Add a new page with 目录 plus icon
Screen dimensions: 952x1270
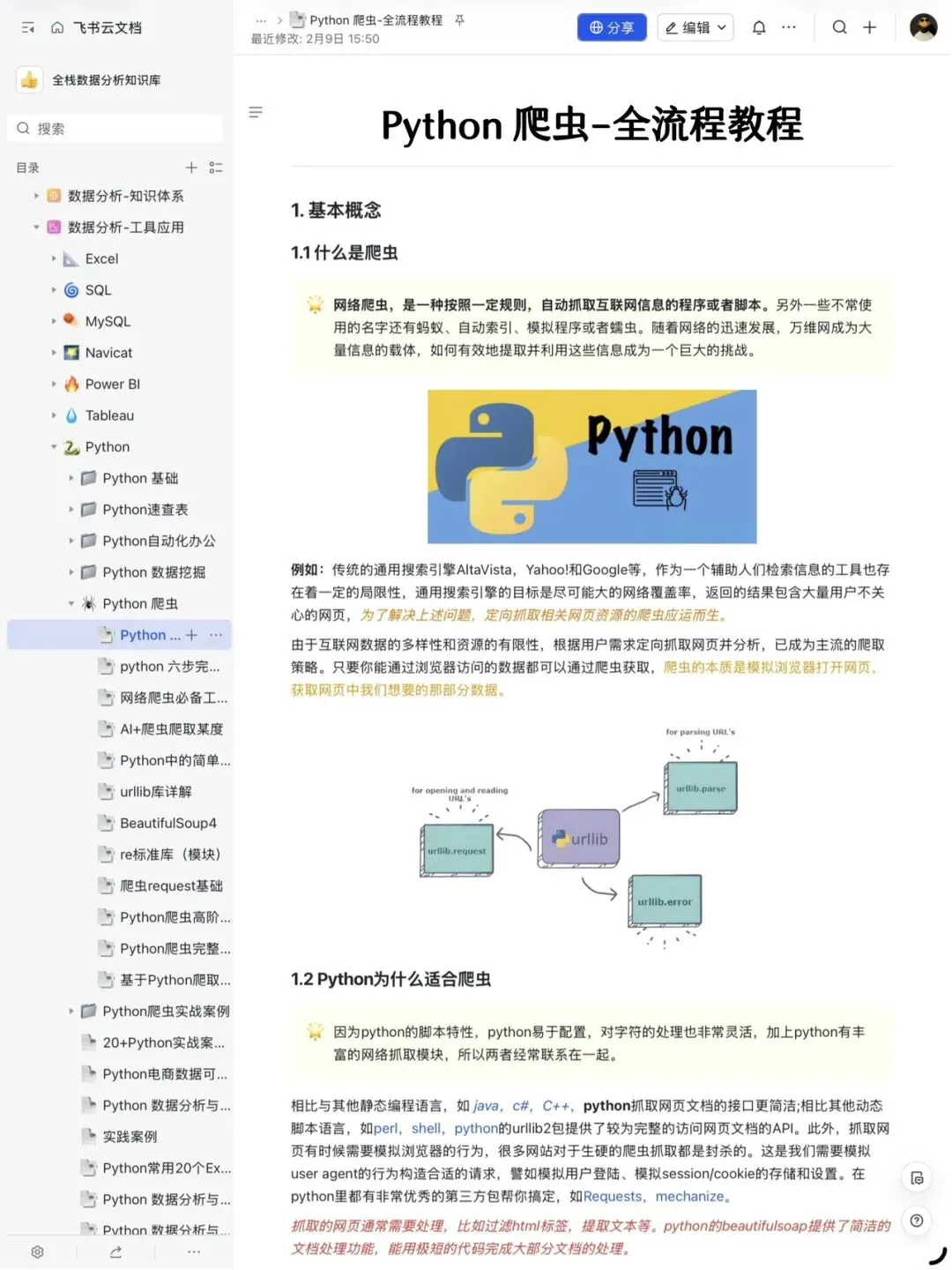(191, 168)
